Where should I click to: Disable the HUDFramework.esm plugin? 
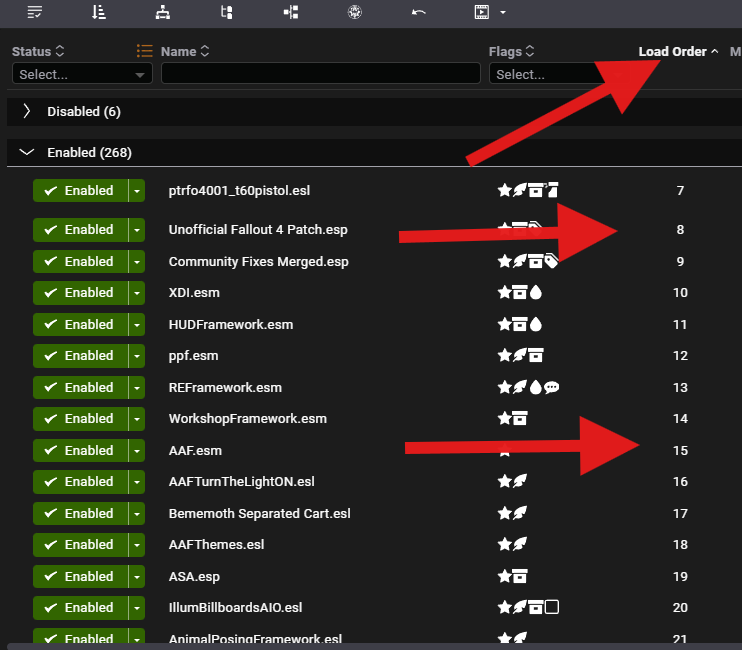[x=80, y=325]
